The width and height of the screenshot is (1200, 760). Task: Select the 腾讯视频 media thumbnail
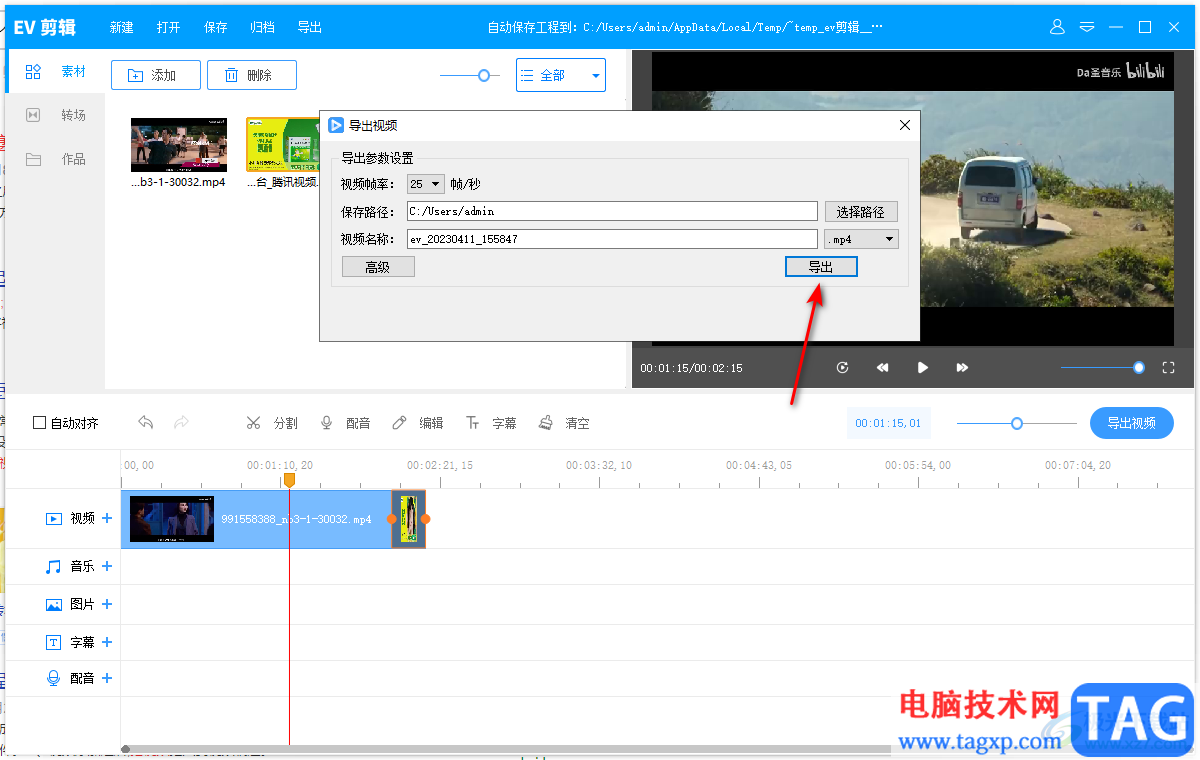(282, 145)
